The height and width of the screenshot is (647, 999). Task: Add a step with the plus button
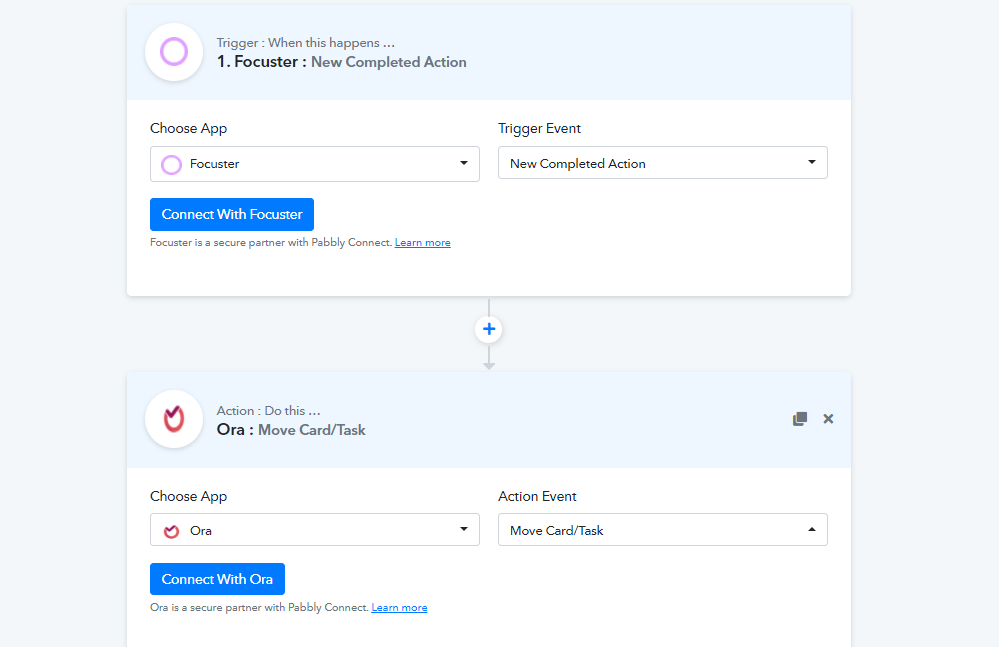click(489, 329)
